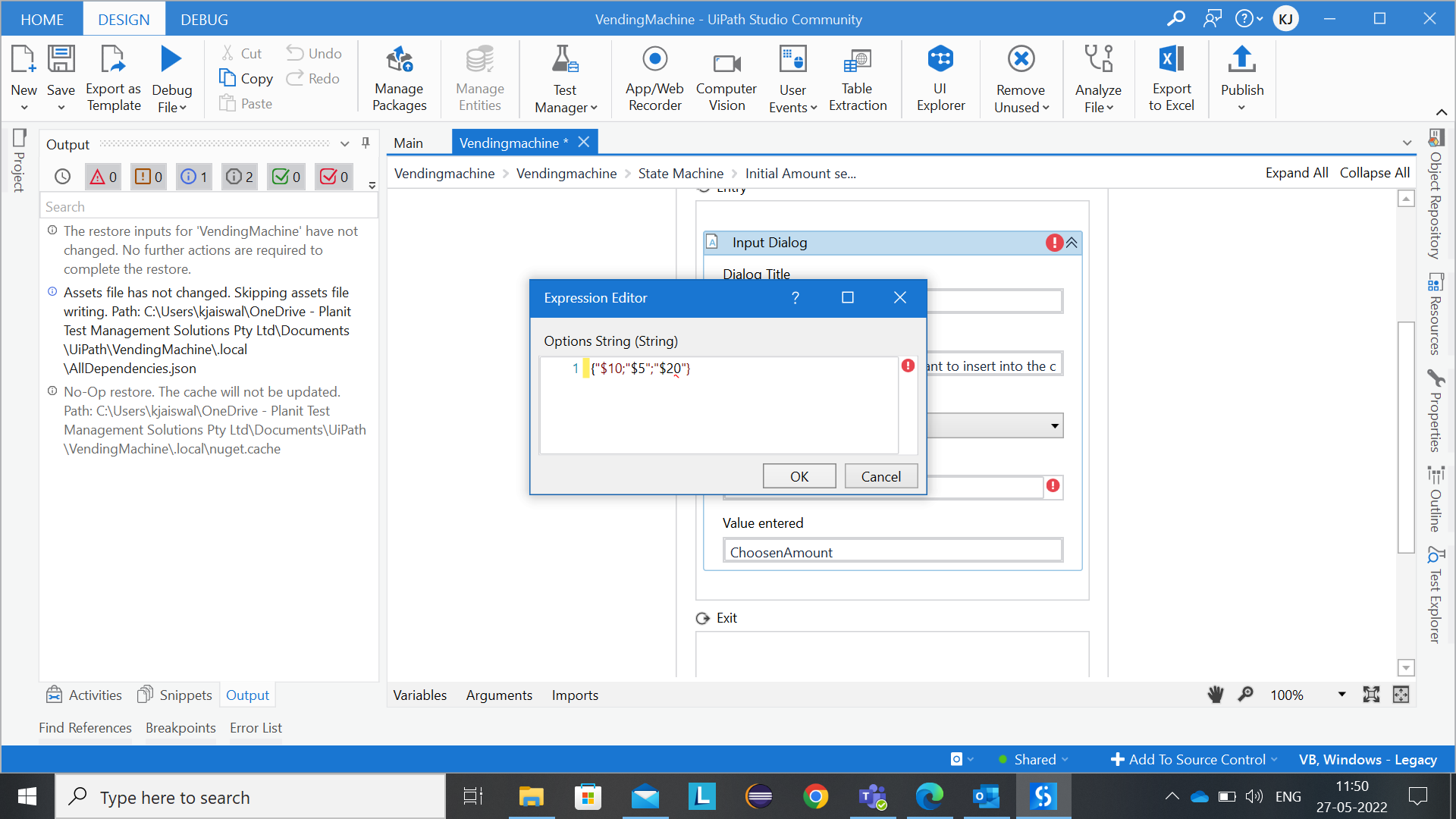Click OK in the Expression Editor
The width and height of the screenshot is (1456, 819).
(799, 475)
